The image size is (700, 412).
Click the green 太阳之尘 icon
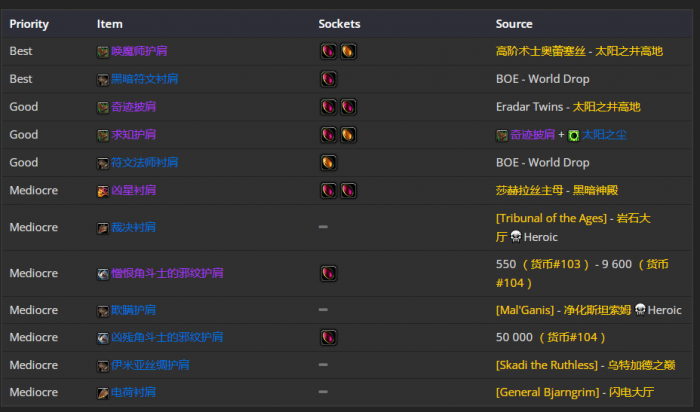tap(573, 135)
